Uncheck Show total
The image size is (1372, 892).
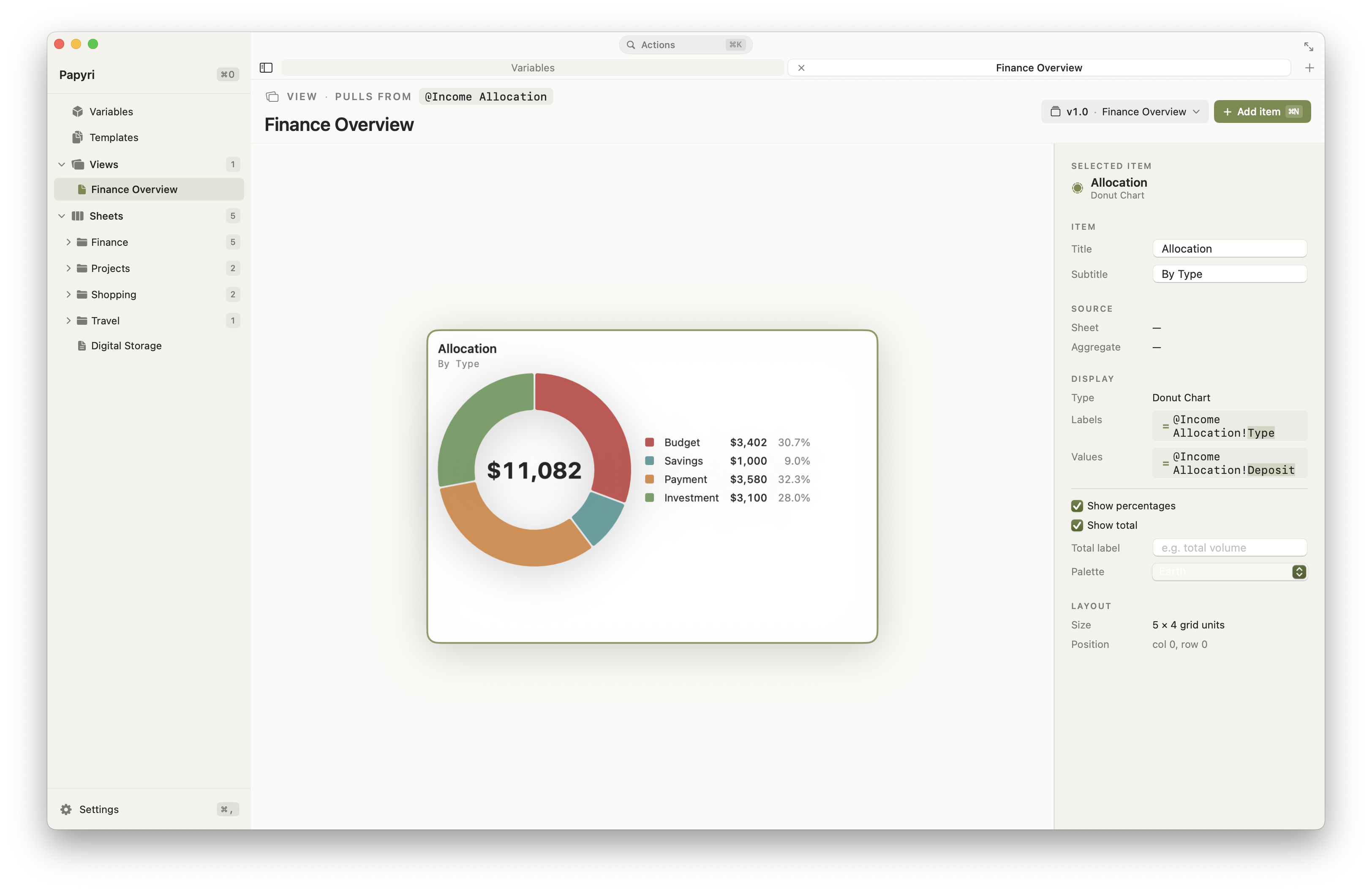click(1077, 525)
